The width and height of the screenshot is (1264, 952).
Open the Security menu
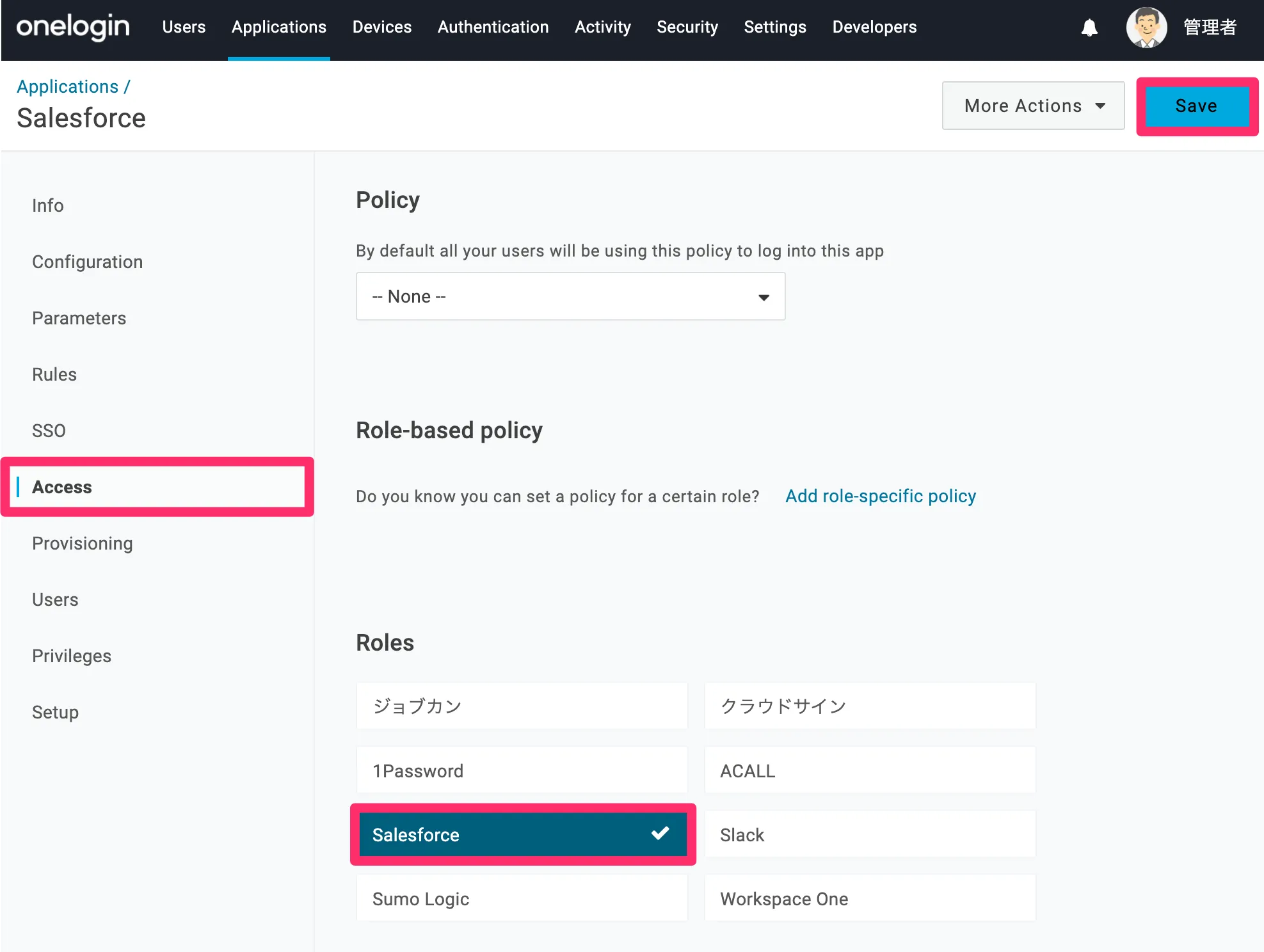coord(687,27)
